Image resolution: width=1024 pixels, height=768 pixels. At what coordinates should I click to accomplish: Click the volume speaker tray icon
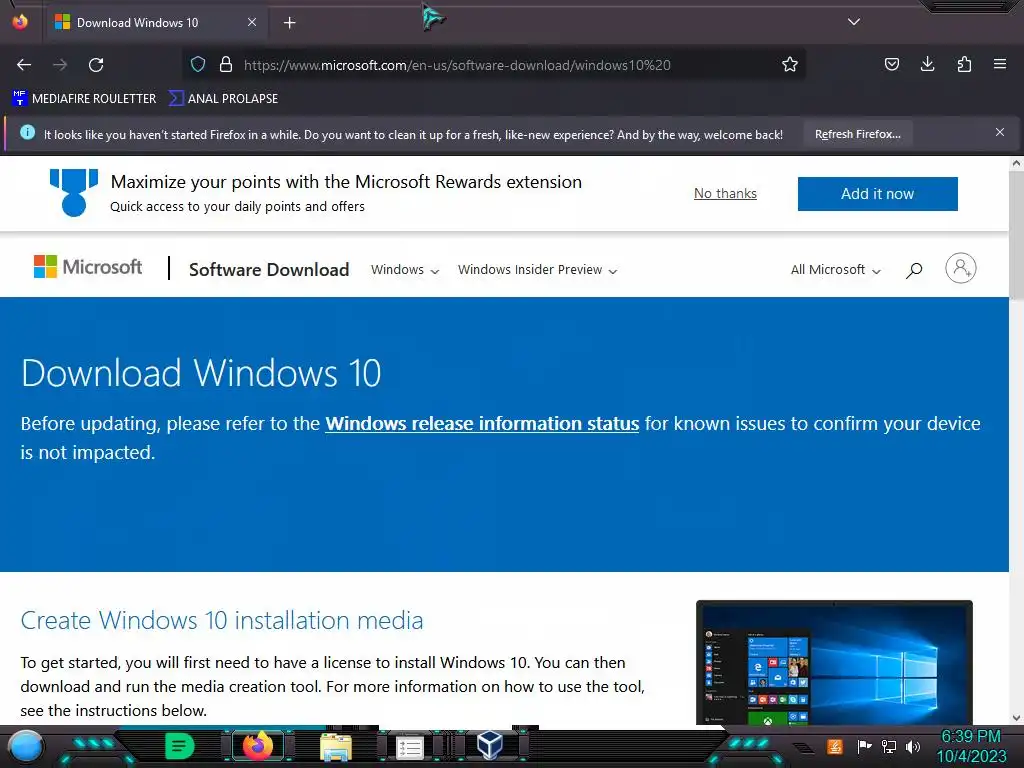point(913,746)
